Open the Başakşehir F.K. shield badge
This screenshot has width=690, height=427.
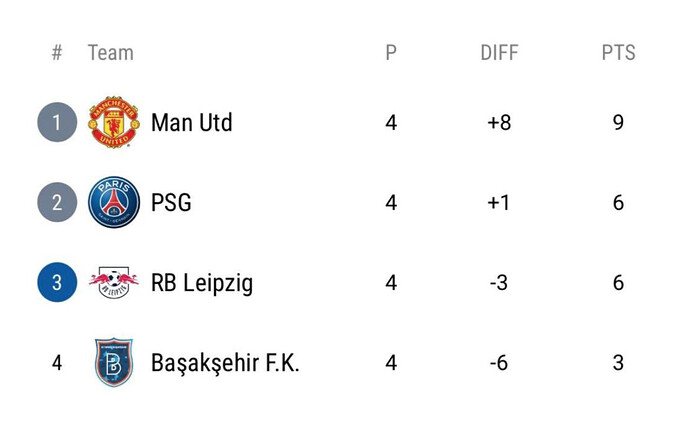pyautogui.click(x=114, y=362)
